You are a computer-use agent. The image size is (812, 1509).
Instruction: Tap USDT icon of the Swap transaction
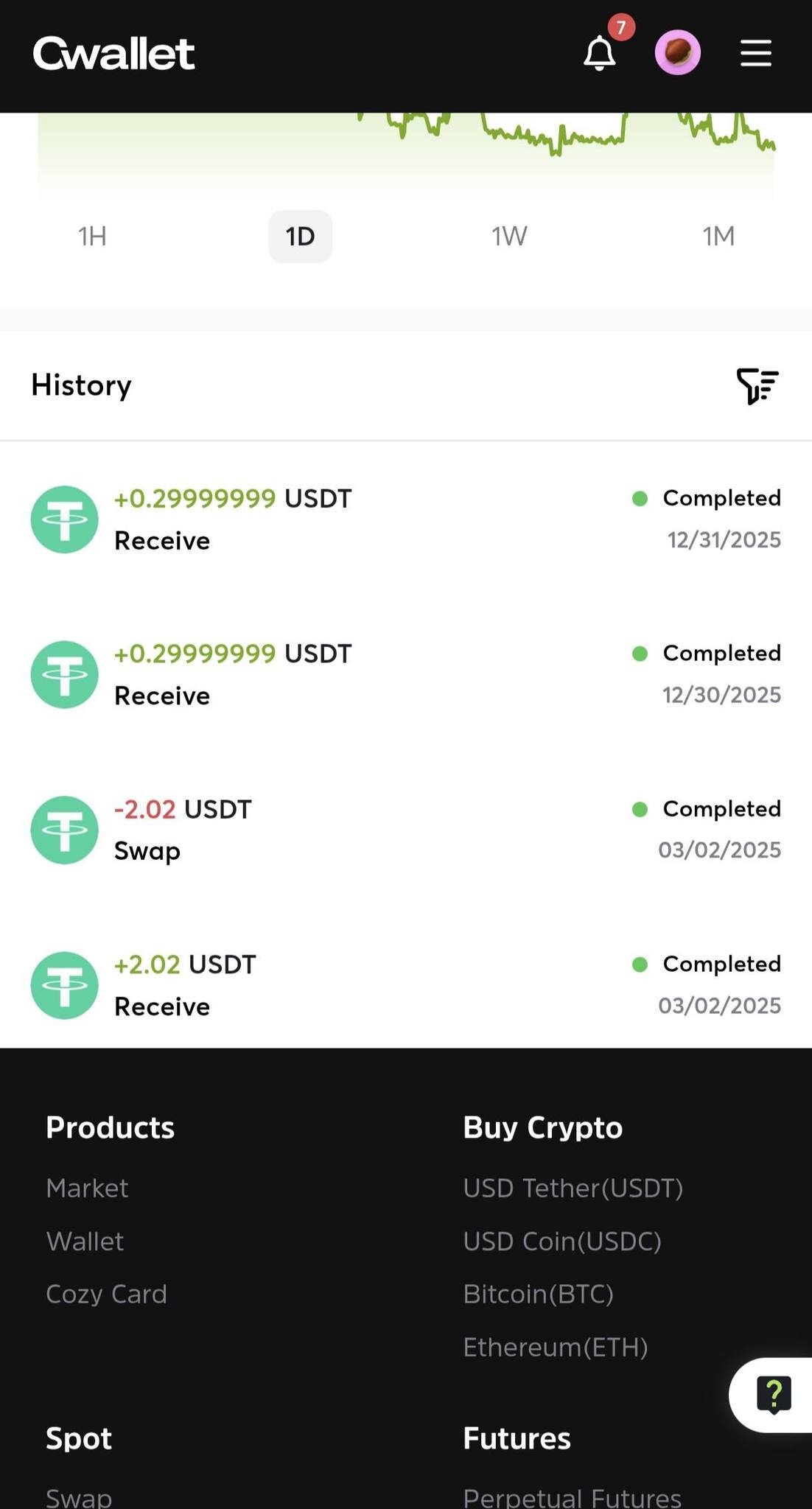tap(65, 830)
